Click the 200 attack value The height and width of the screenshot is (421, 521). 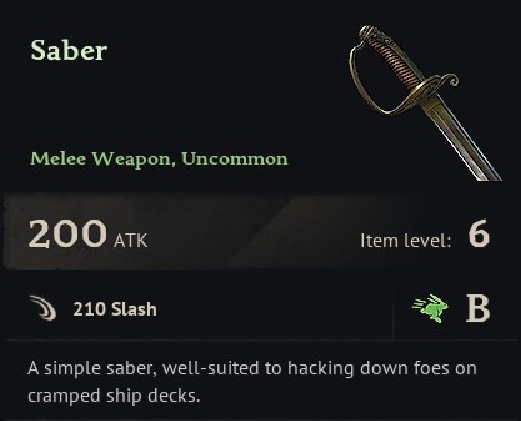pyautogui.click(x=68, y=234)
